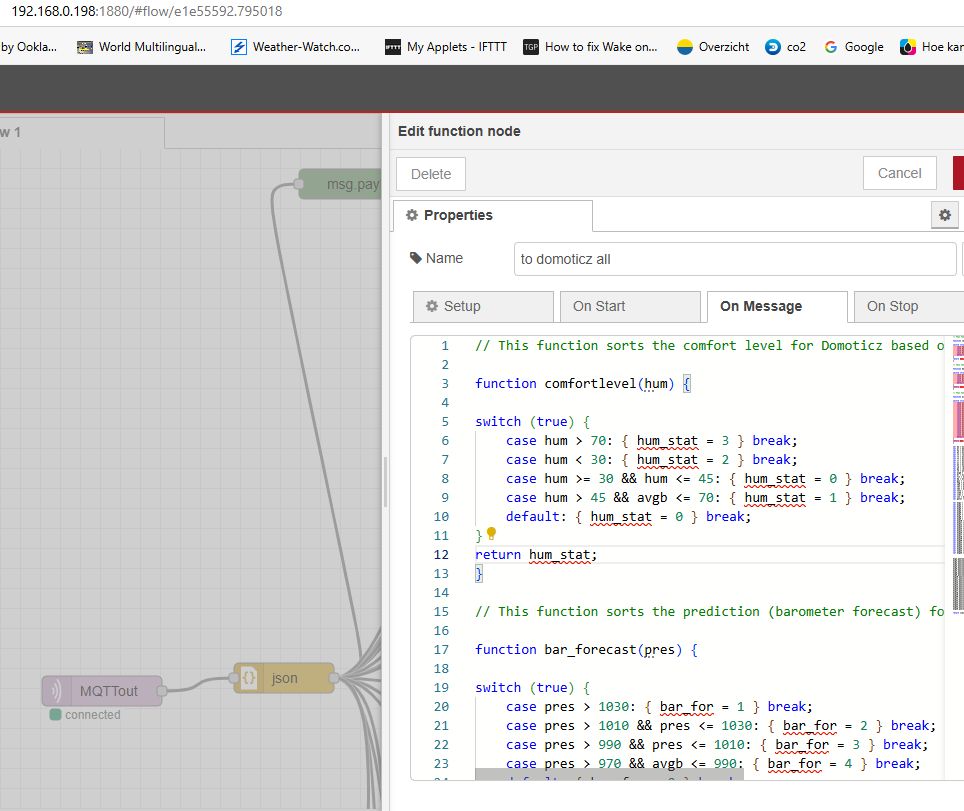Screen dimensions: 964x811
Task: Click the json node's braces icon
Action: (x=248, y=678)
